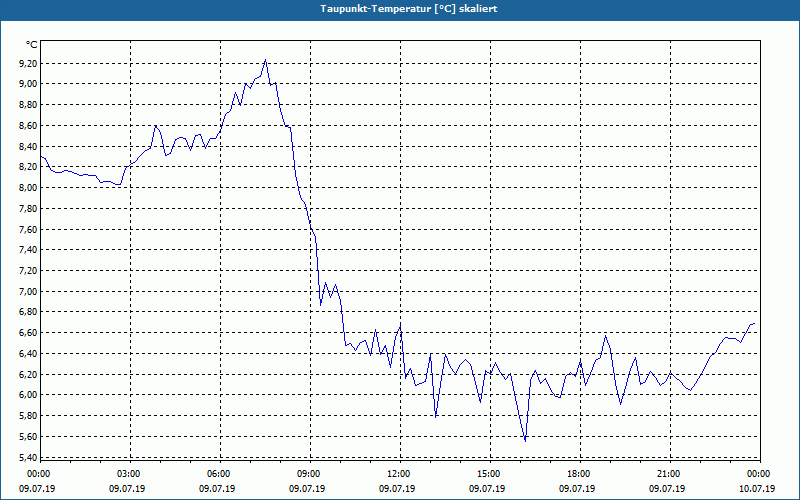The height and width of the screenshot is (500, 800).
Task: Click the 09.07.19 date under 15:00
Action: pos(487,489)
